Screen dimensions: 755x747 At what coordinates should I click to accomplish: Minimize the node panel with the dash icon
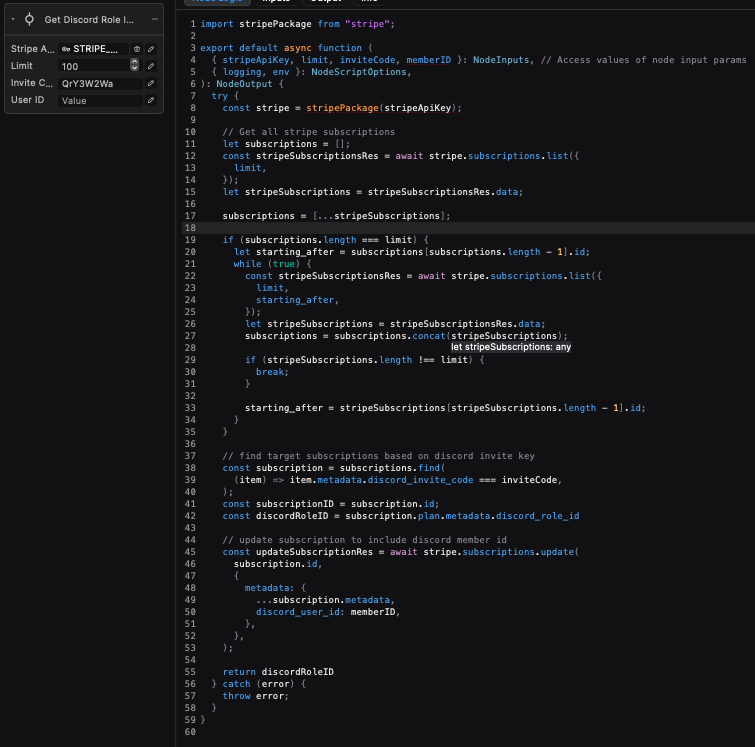click(155, 19)
